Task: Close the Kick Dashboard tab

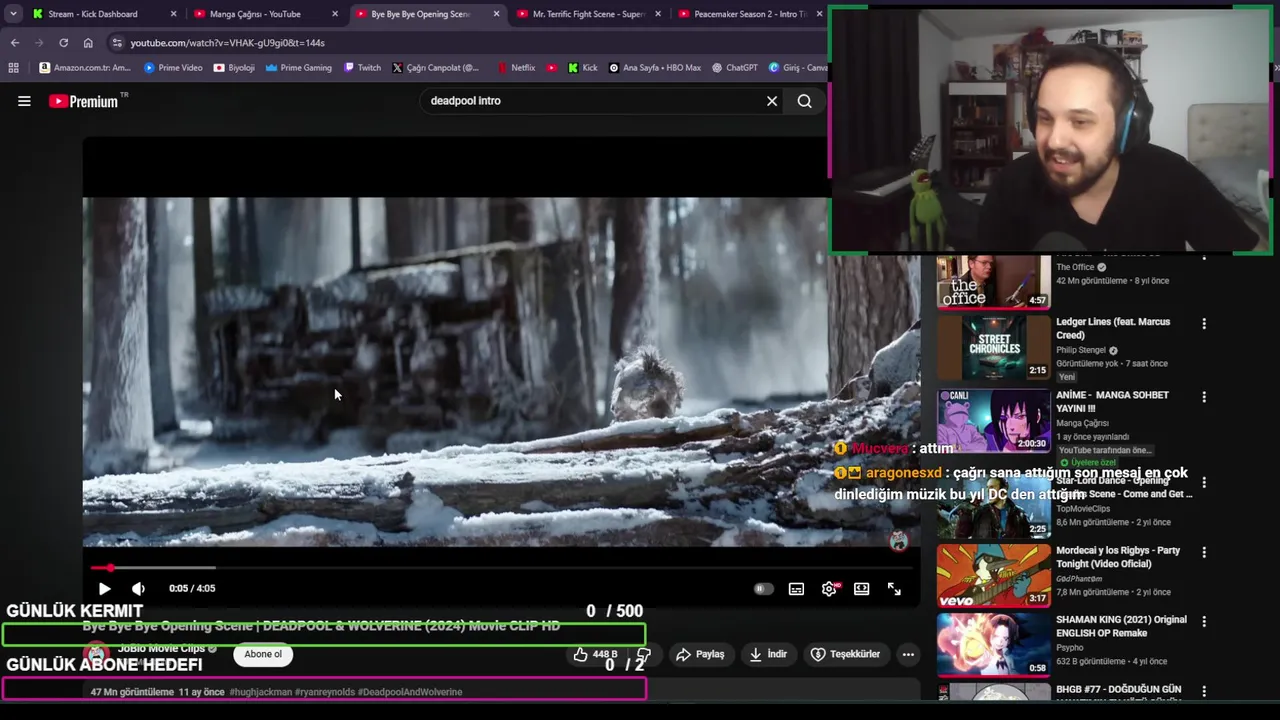Action: point(174,14)
